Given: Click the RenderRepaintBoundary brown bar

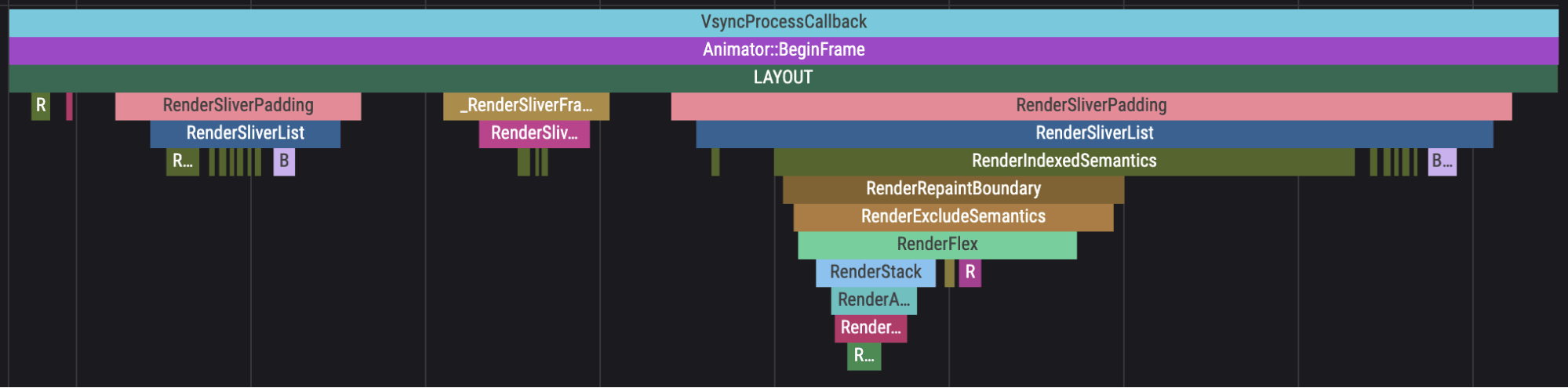Looking at the screenshot, I should (x=952, y=189).
